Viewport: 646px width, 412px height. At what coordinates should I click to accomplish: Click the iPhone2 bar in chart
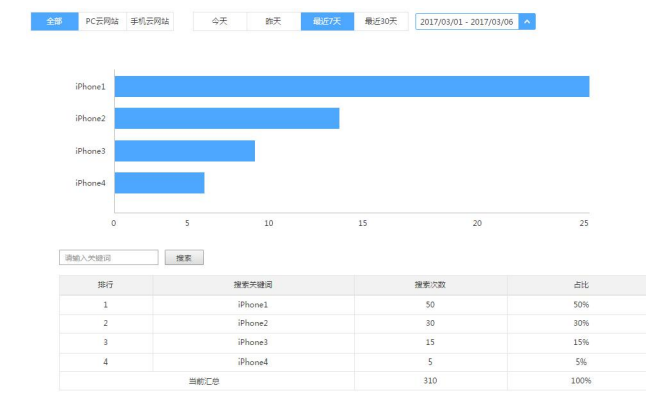pyautogui.click(x=226, y=119)
